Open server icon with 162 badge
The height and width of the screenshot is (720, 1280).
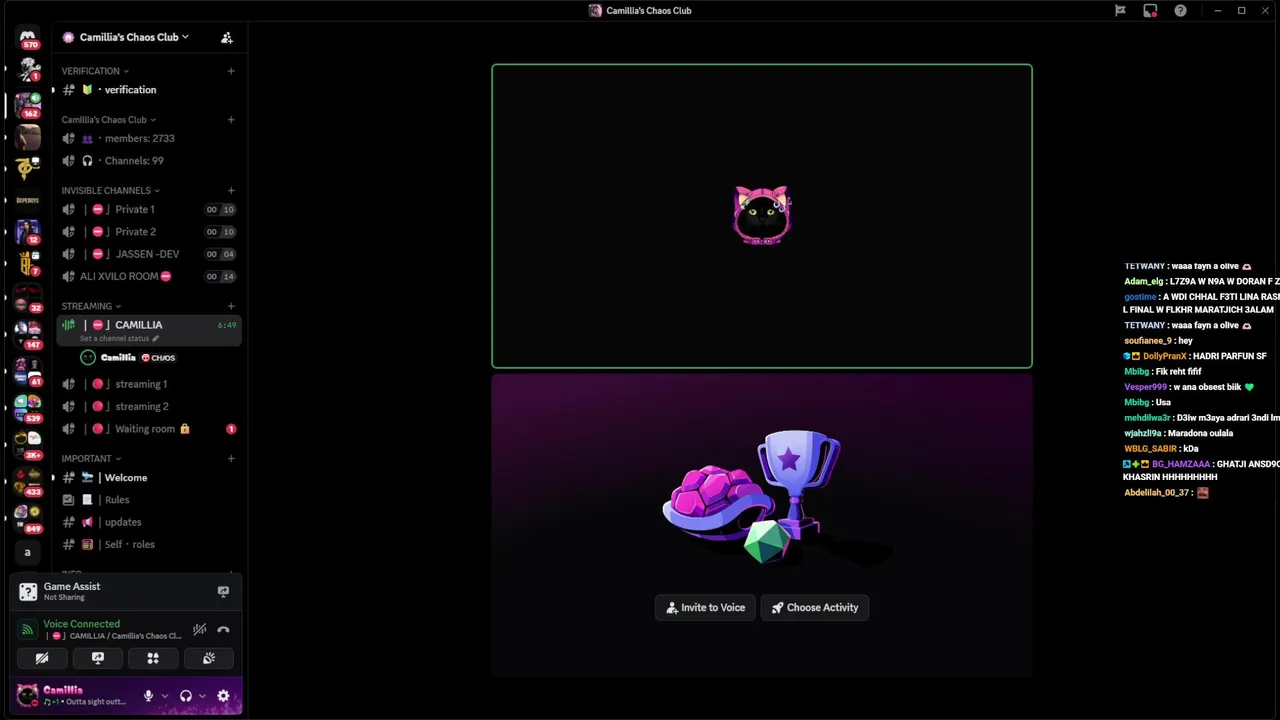coord(28,104)
